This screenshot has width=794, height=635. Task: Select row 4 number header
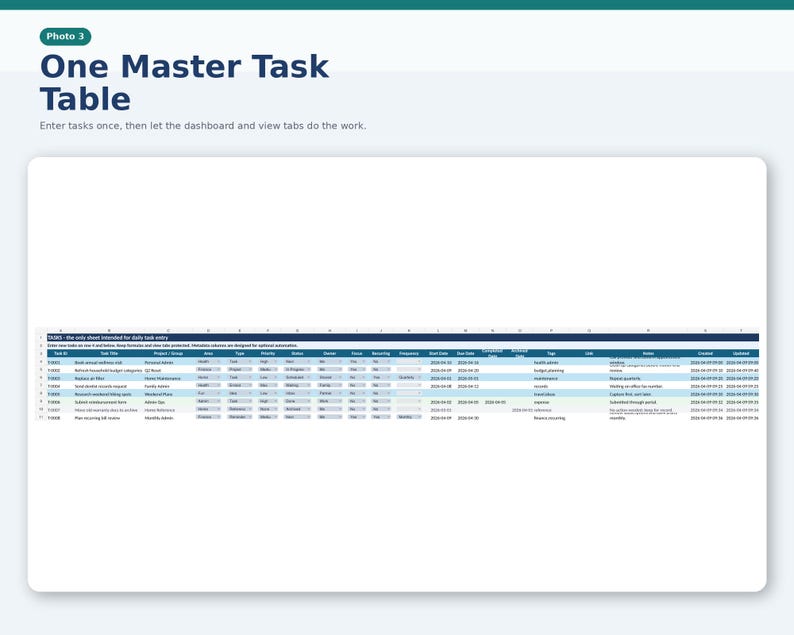coord(41,362)
